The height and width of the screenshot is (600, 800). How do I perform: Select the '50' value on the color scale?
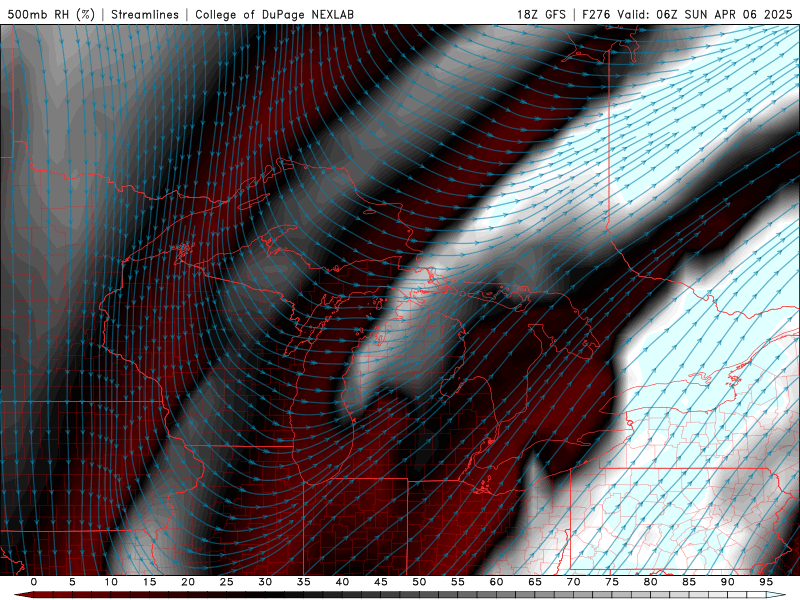pos(419,582)
